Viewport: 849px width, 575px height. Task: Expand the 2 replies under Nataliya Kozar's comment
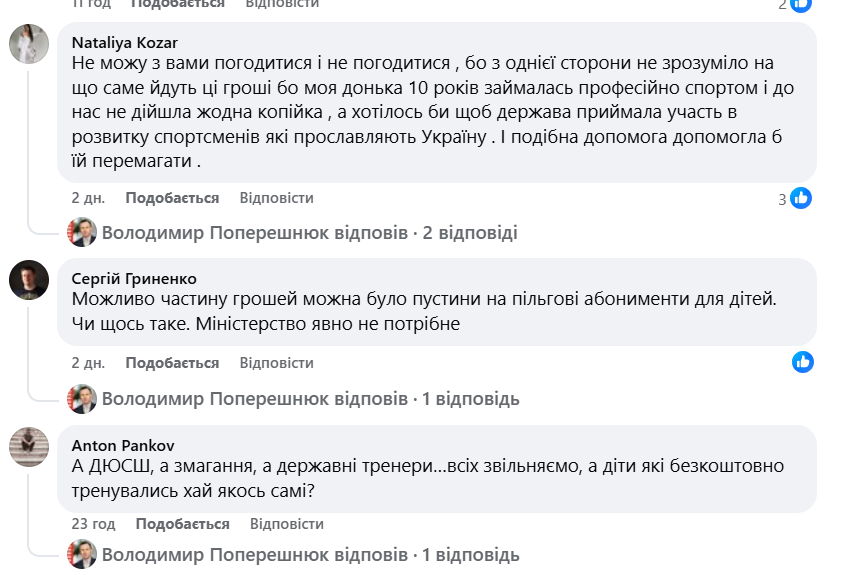(310, 233)
